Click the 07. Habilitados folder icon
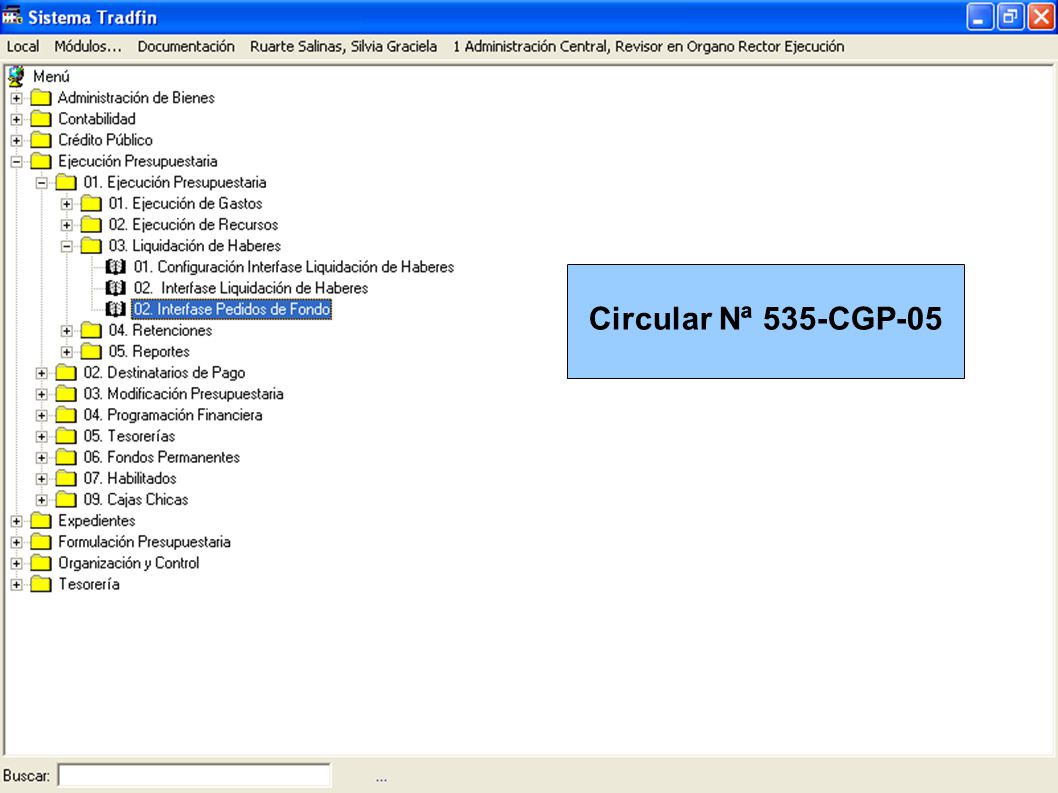 pyautogui.click(x=66, y=478)
